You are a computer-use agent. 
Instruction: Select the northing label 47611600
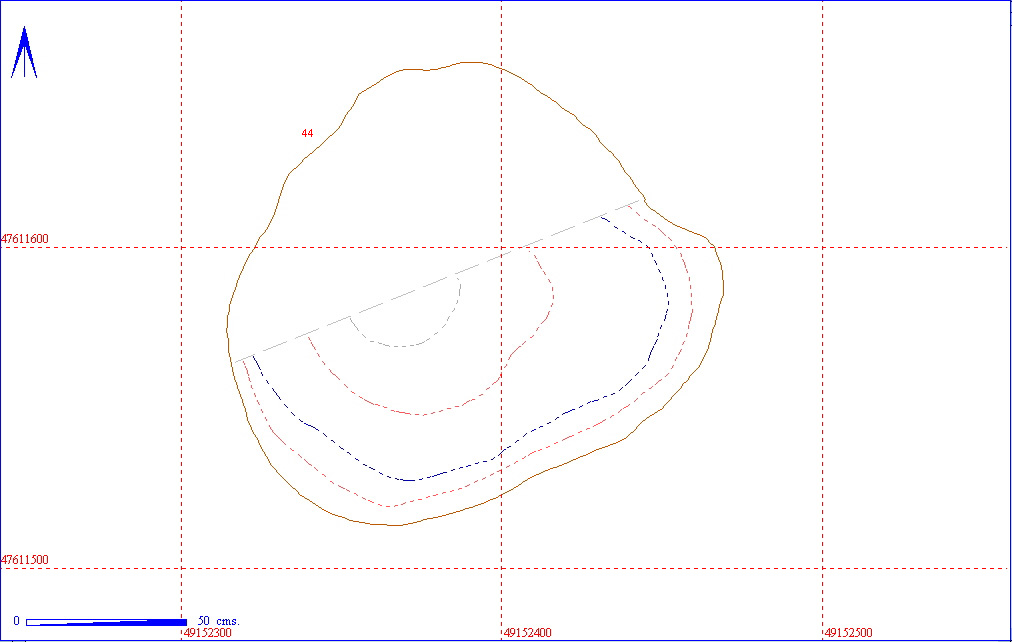25,239
